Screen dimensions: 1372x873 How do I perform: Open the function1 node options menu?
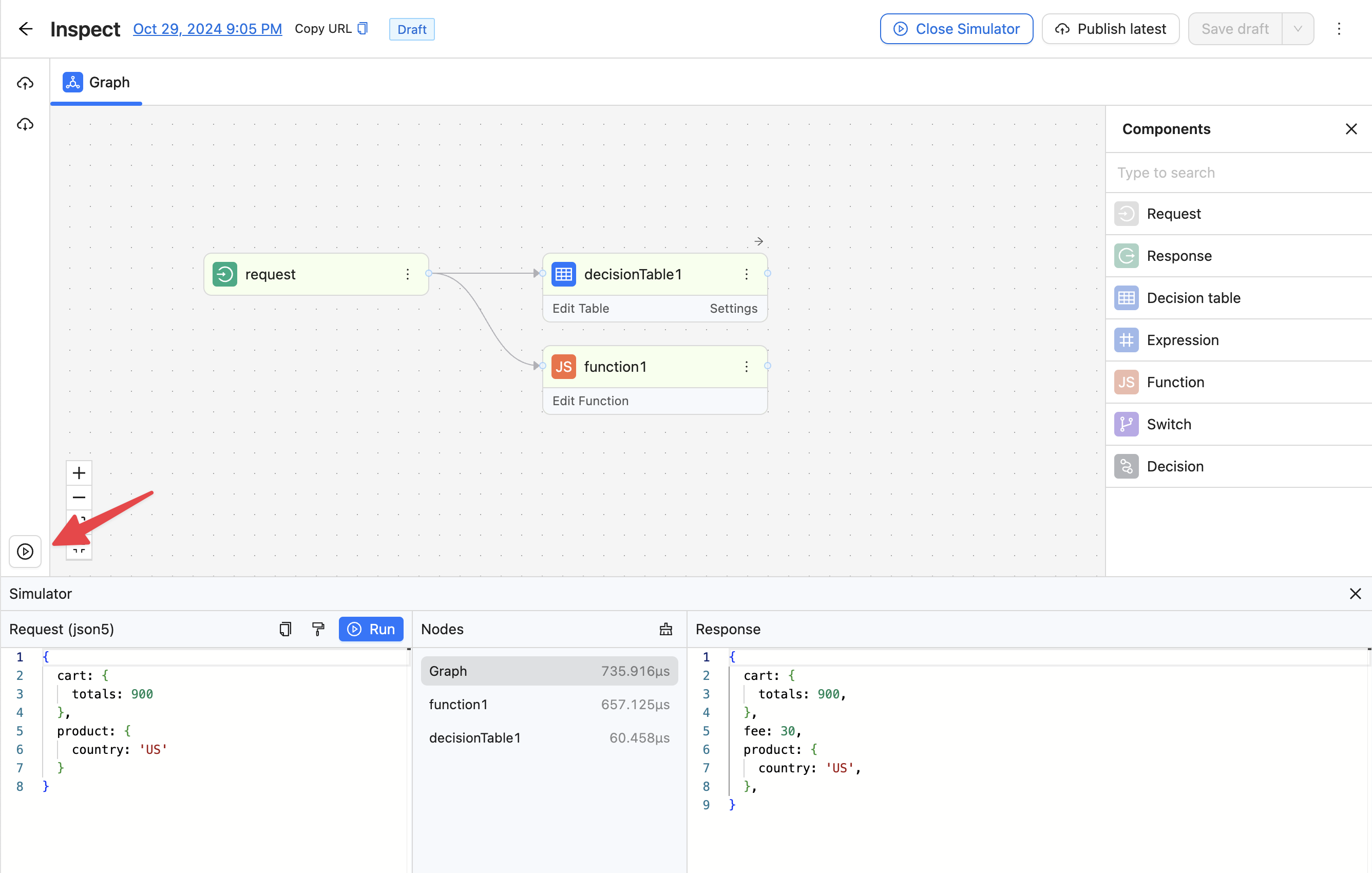[x=747, y=367]
